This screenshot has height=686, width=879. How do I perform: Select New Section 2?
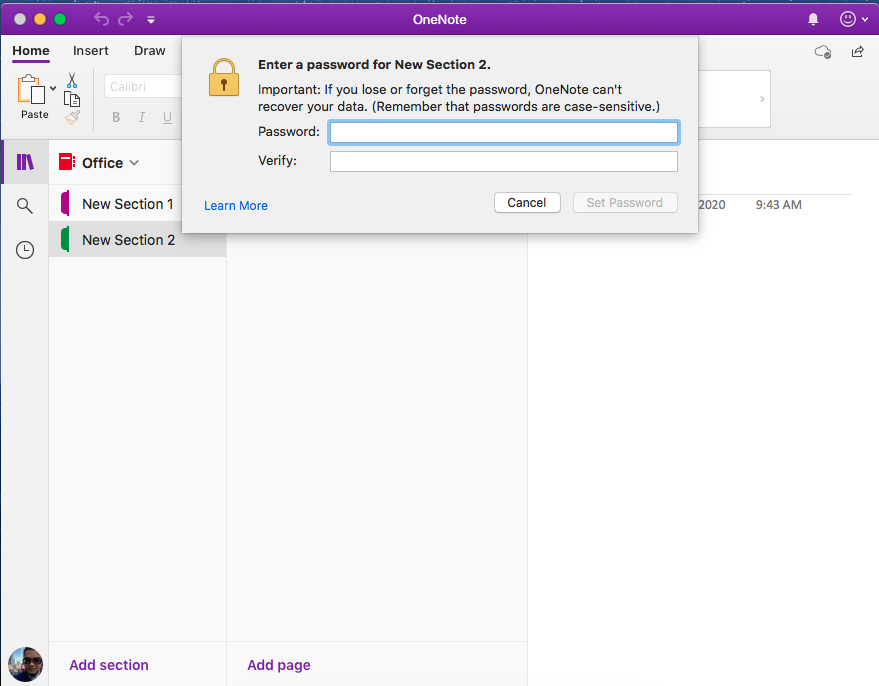point(137,239)
